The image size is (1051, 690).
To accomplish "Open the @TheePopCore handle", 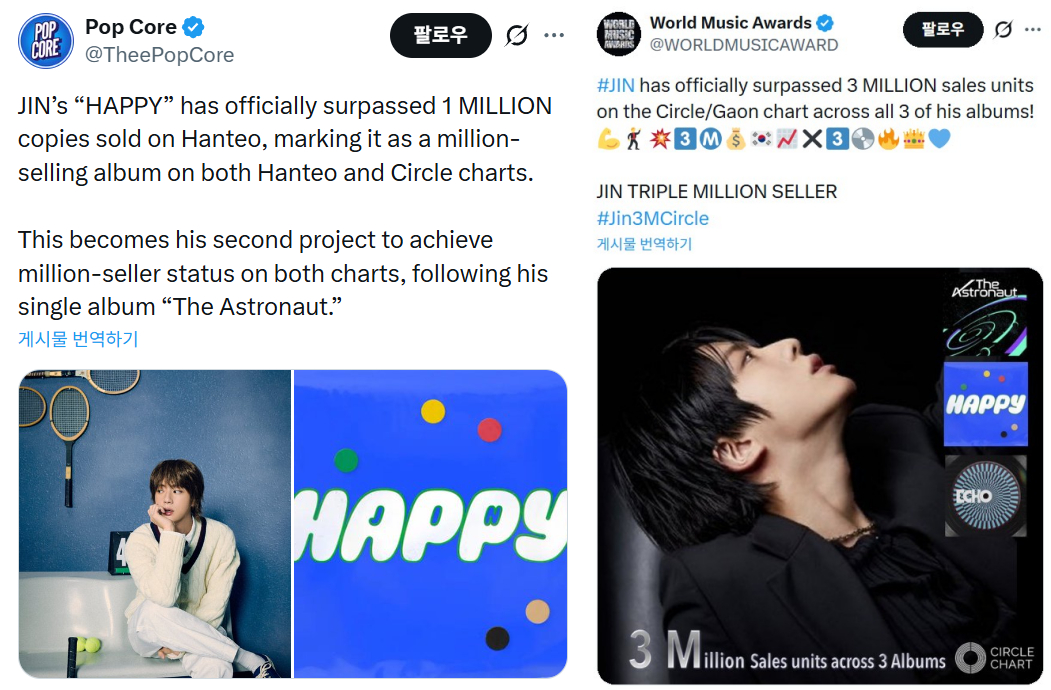I will tap(160, 55).
